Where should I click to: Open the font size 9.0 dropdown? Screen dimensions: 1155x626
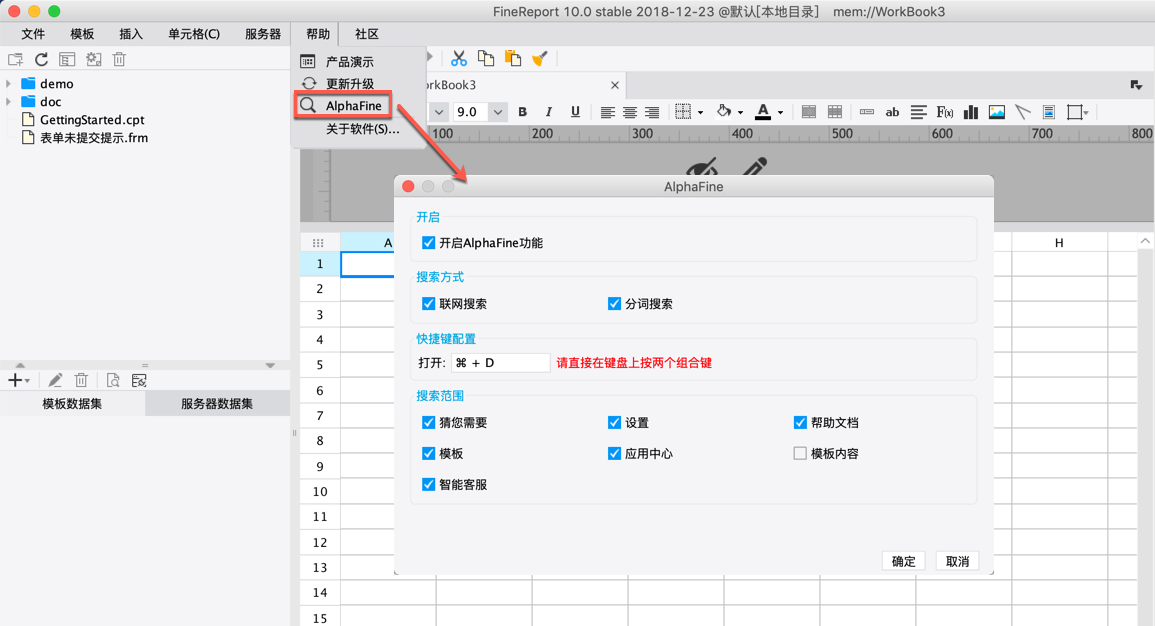(498, 112)
